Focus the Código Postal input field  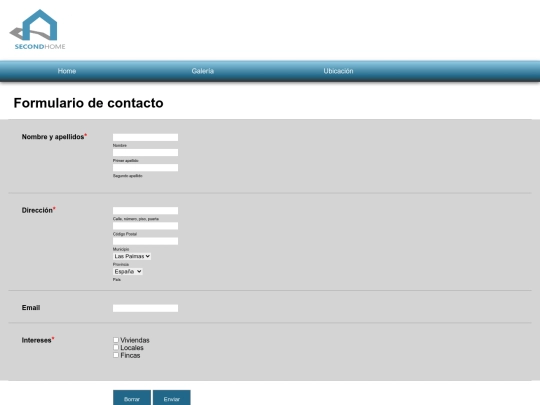(x=145, y=226)
